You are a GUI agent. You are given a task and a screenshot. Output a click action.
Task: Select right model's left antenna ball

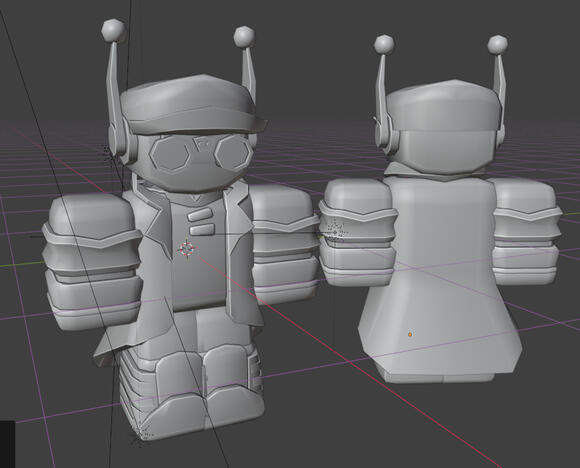click(384, 44)
